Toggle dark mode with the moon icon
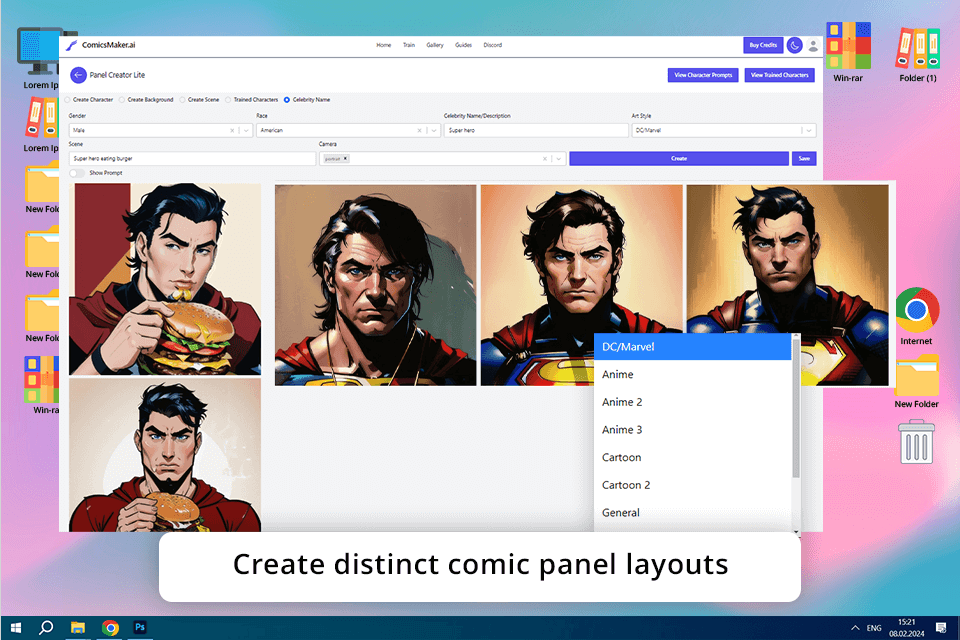 [x=794, y=45]
